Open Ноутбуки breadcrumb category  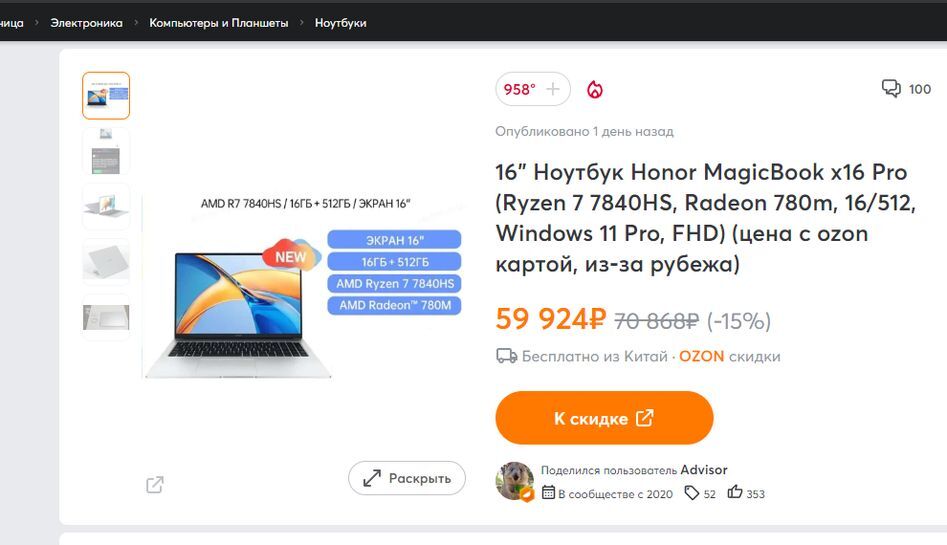[x=341, y=23]
